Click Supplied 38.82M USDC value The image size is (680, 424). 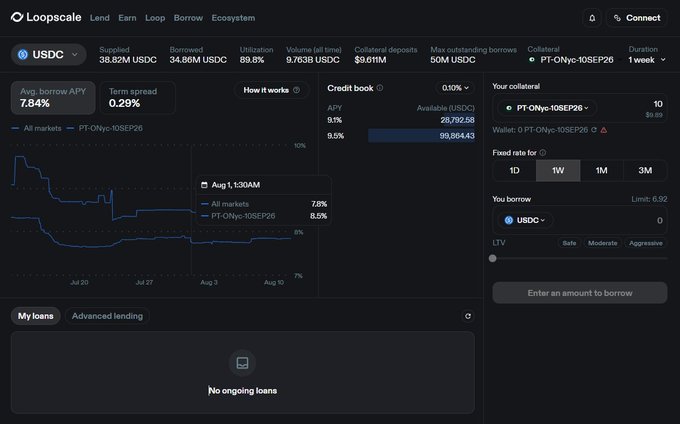(x=128, y=60)
